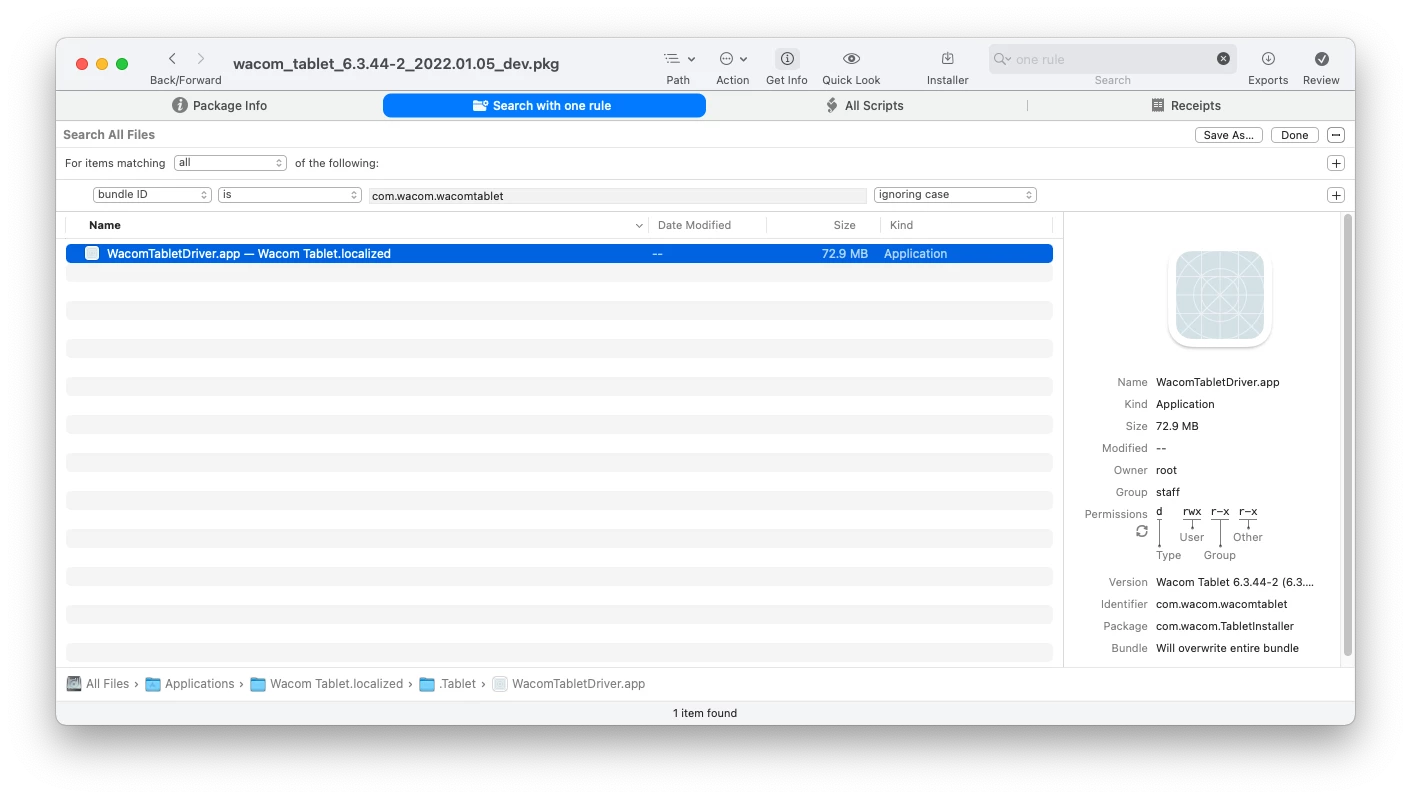This screenshot has width=1411, height=799.
Task: Click the 72.9 MB size cell in list
Action: point(844,254)
